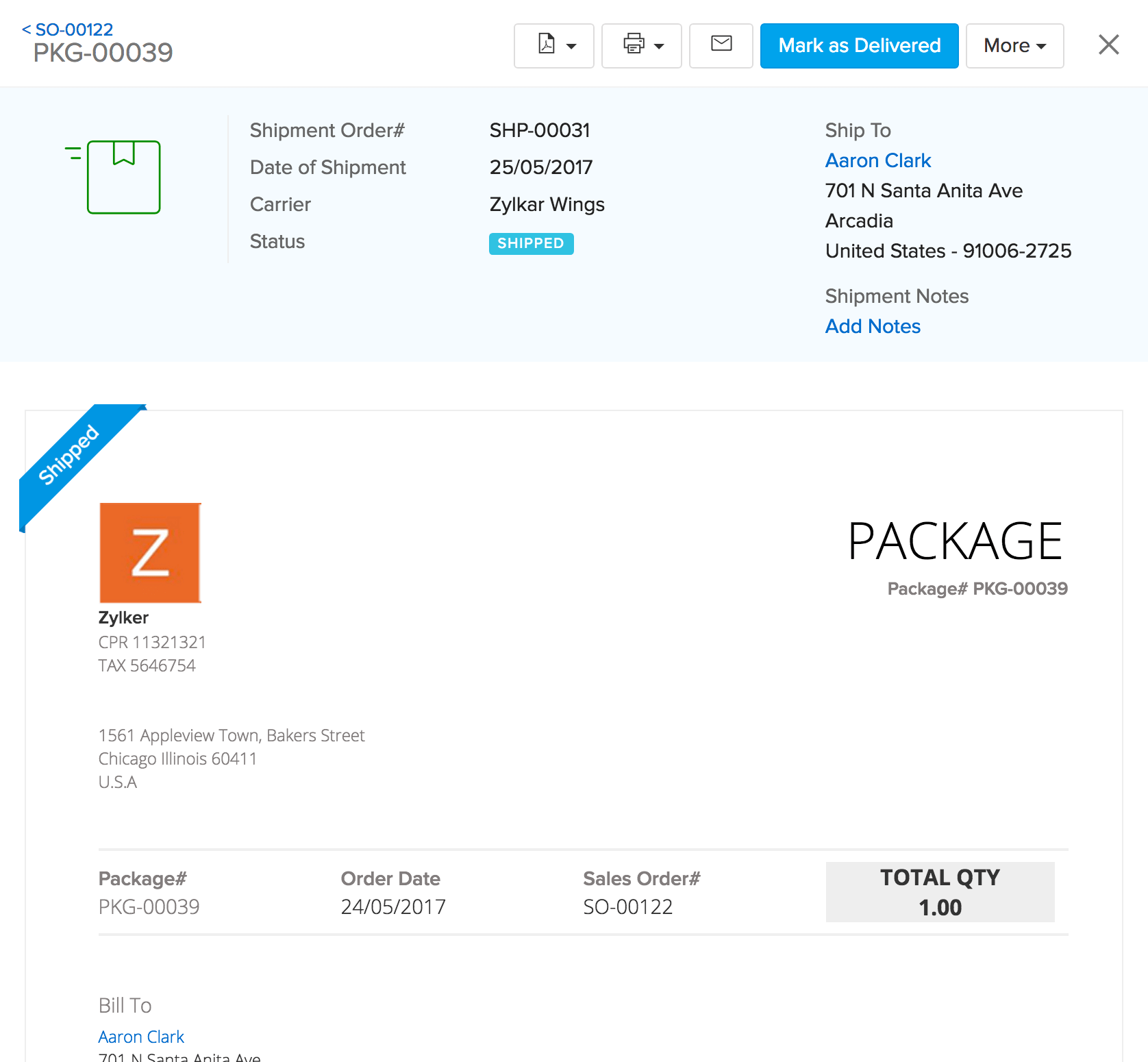Open Aaron Clark's contact under Ship To
The width and height of the screenshot is (1148, 1062).
[878, 160]
